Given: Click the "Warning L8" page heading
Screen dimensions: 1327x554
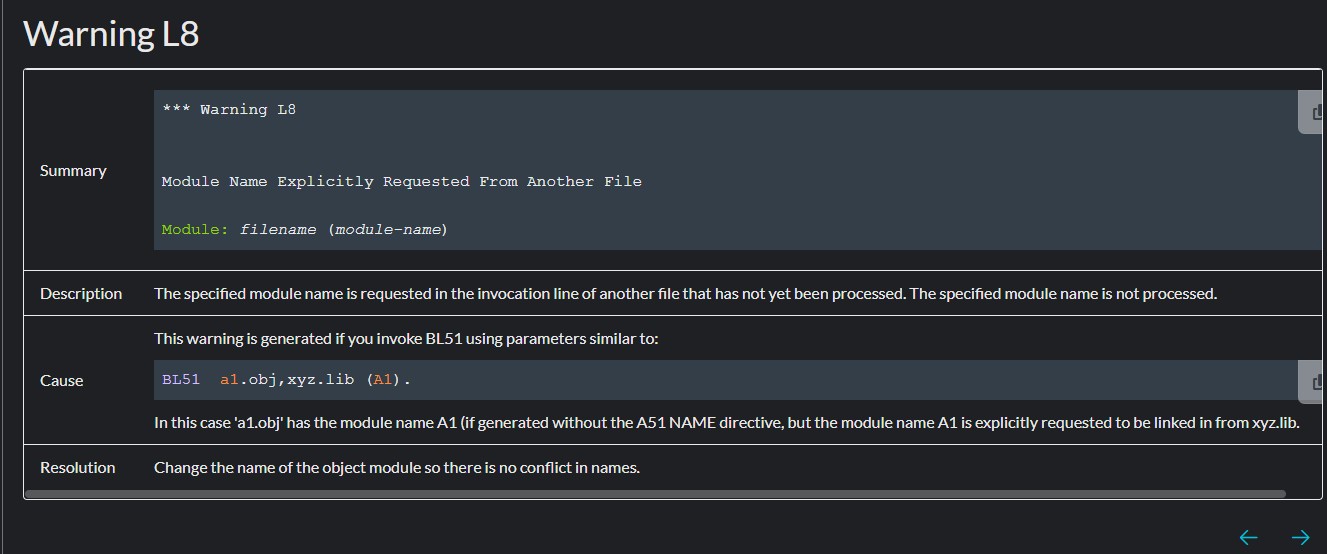Looking at the screenshot, I should click(111, 34).
